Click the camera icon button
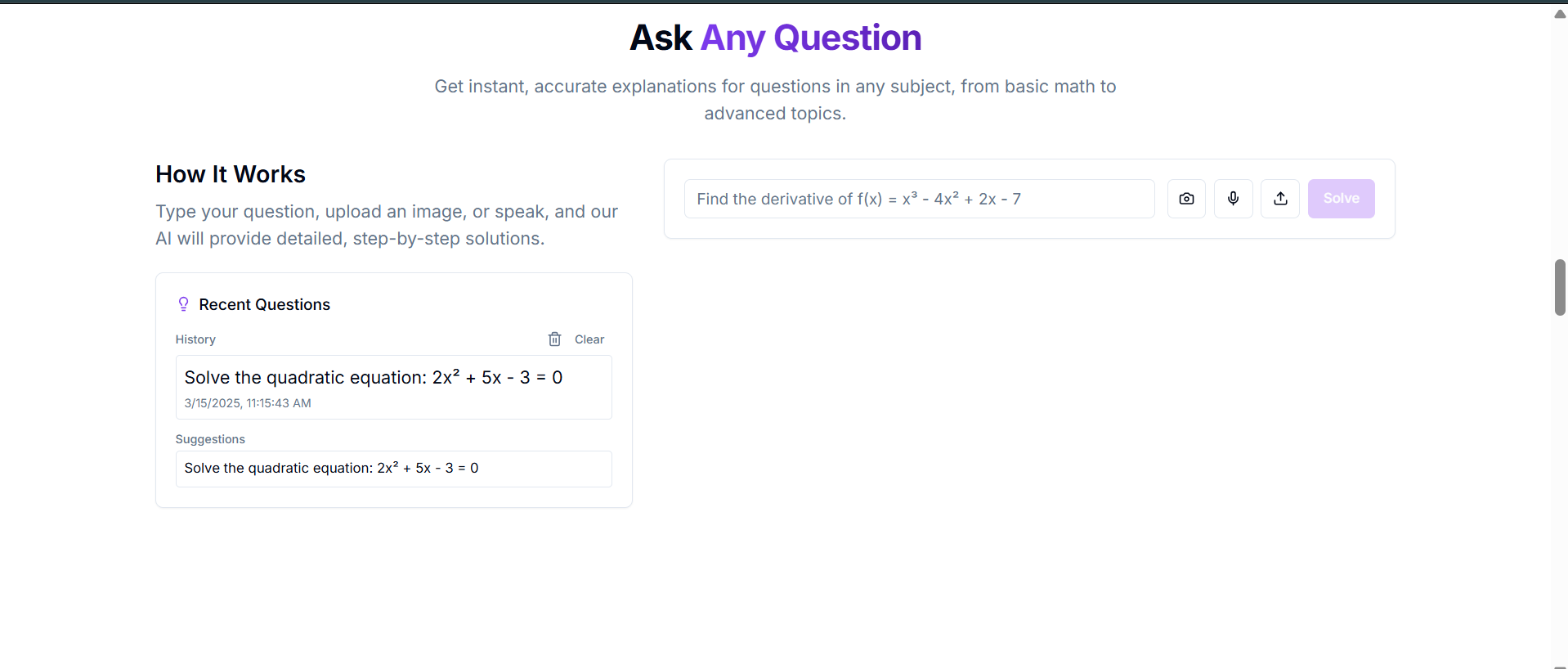This screenshot has height=669, width=1568. [x=1186, y=199]
